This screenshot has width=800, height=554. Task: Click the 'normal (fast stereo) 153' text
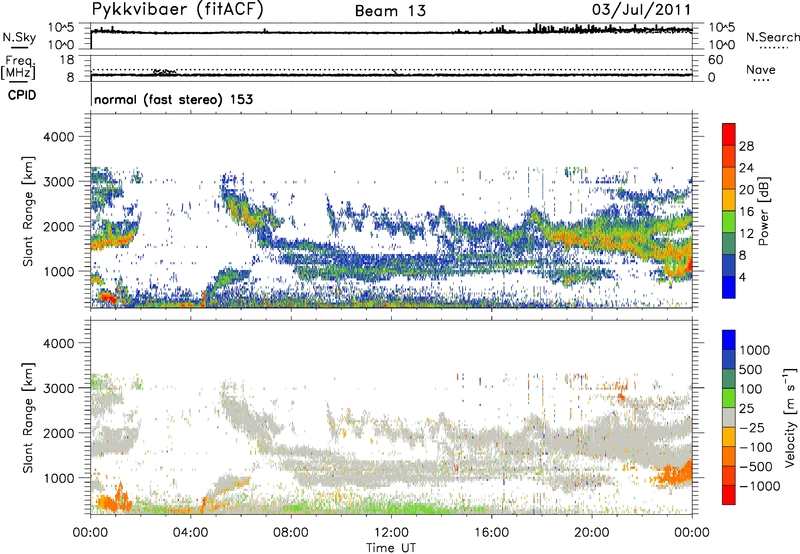click(x=173, y=99)
